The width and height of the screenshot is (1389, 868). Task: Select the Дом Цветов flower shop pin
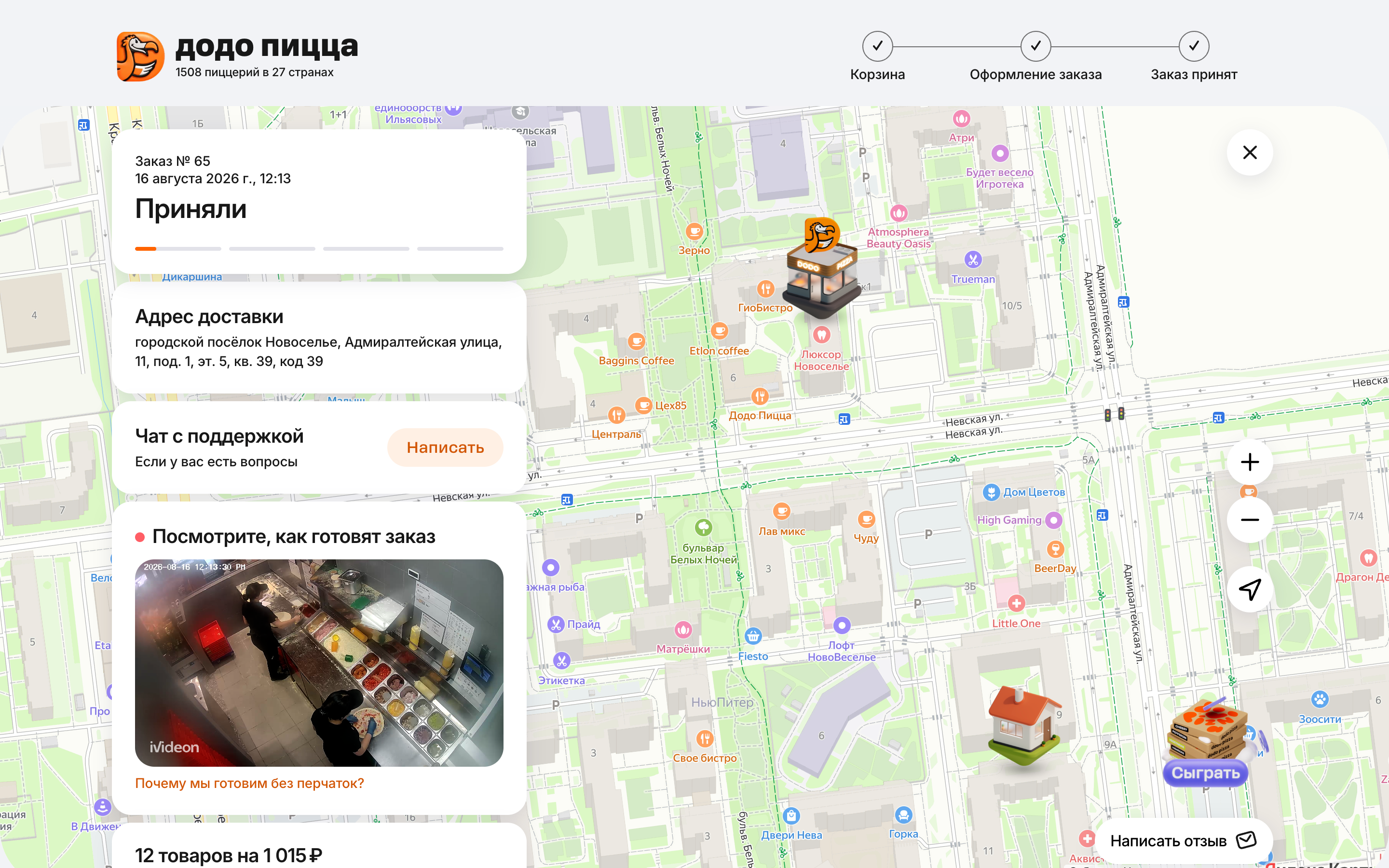coord(991,492)
